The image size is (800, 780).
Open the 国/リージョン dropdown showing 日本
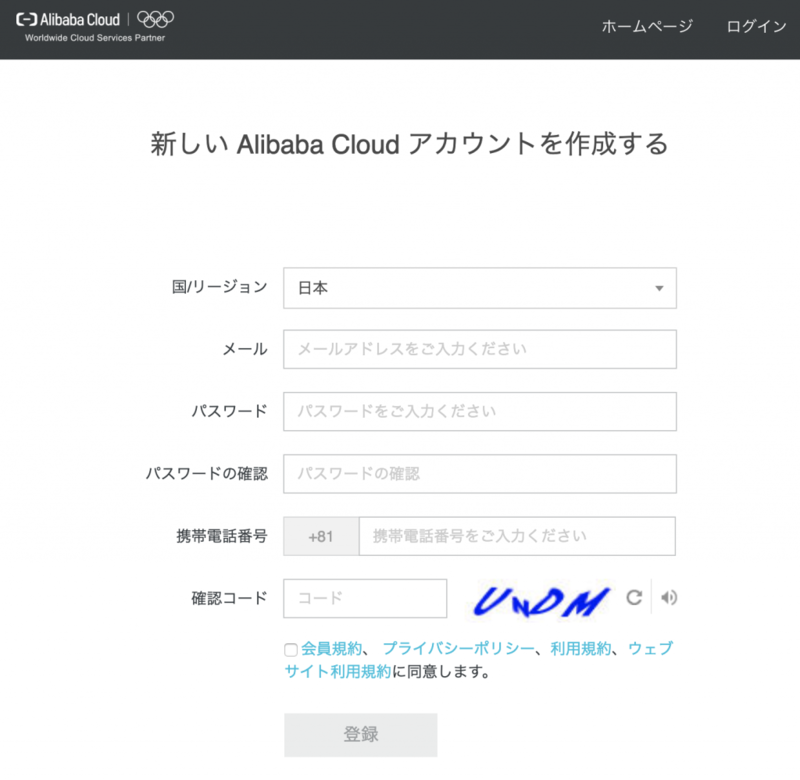click(480, 288)
